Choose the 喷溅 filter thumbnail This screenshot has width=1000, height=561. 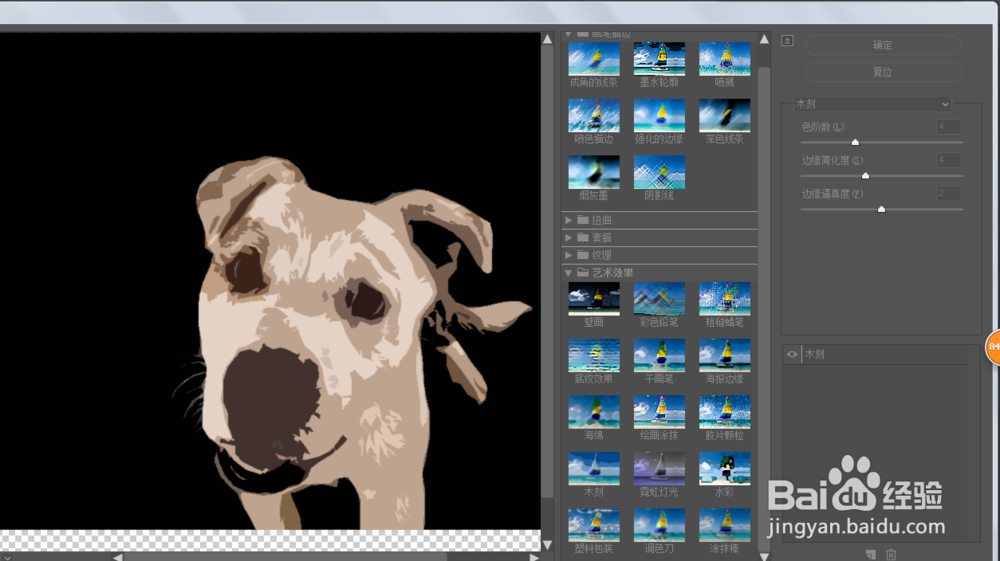(x=724, y=59)
